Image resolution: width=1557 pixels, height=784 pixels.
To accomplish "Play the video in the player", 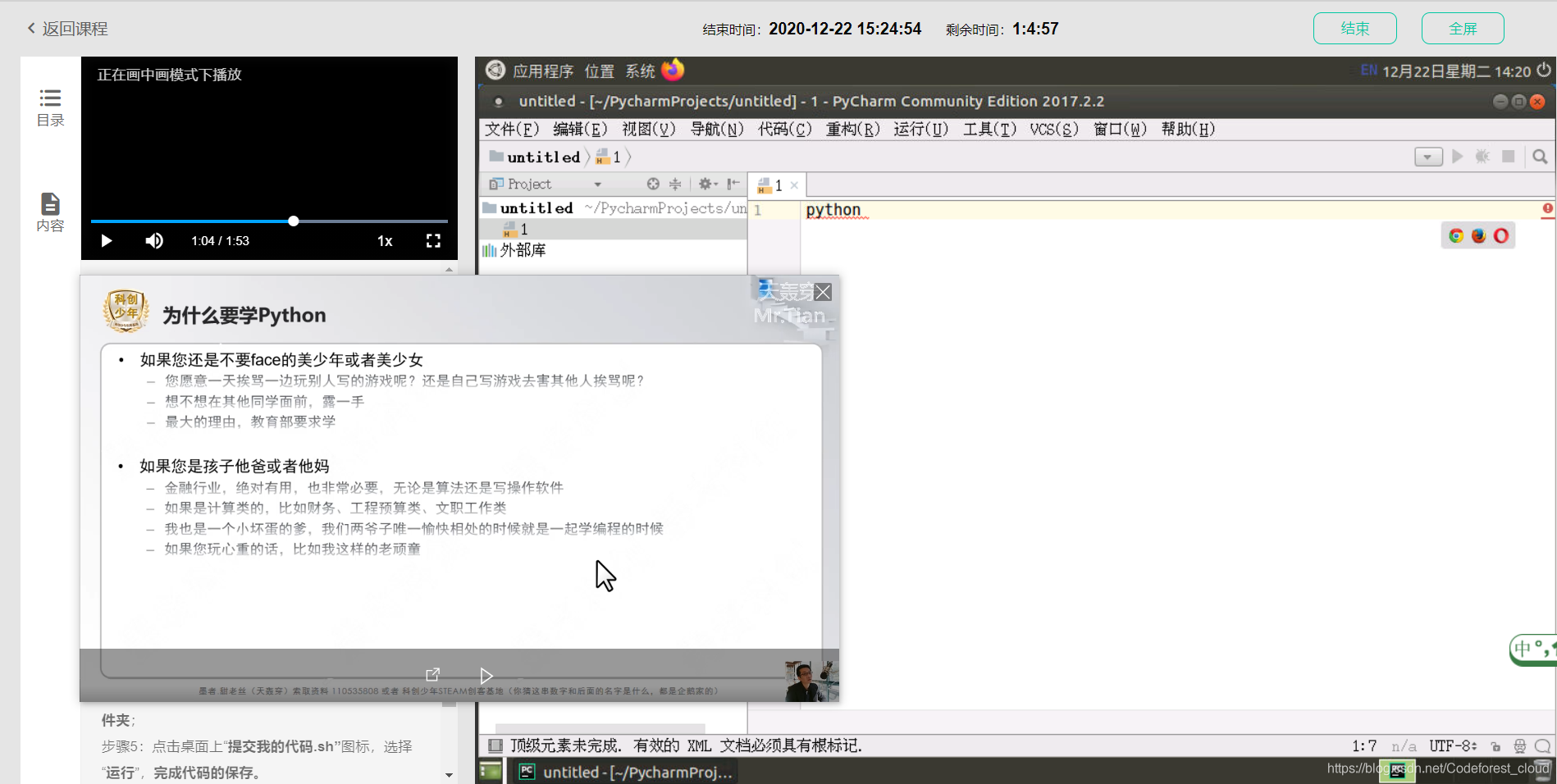I will tap(106, 241).
